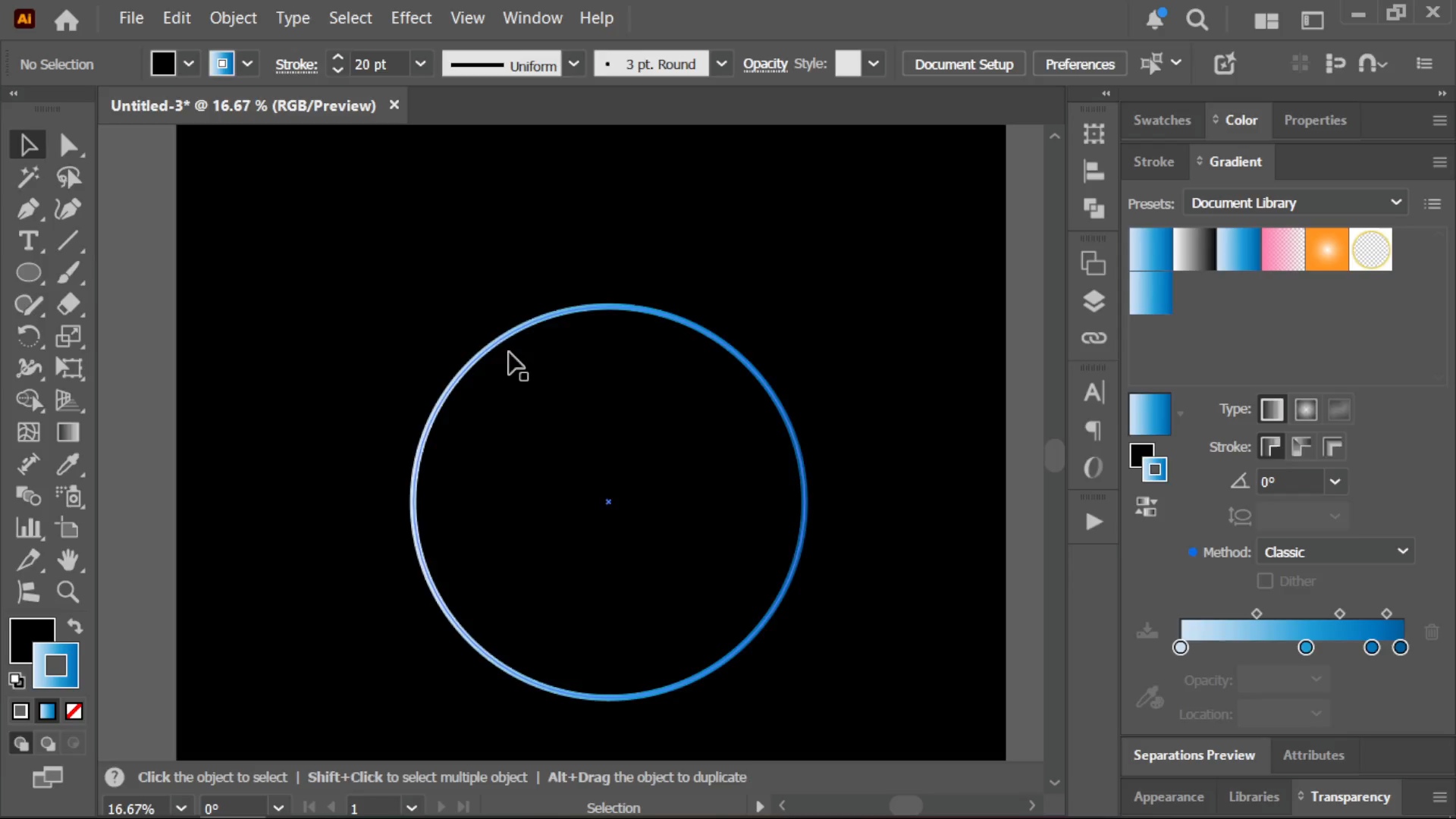The width and height of the screenshot is (1456, 819).
Task: Open the Links panel icon
Action: (1093, 337)
